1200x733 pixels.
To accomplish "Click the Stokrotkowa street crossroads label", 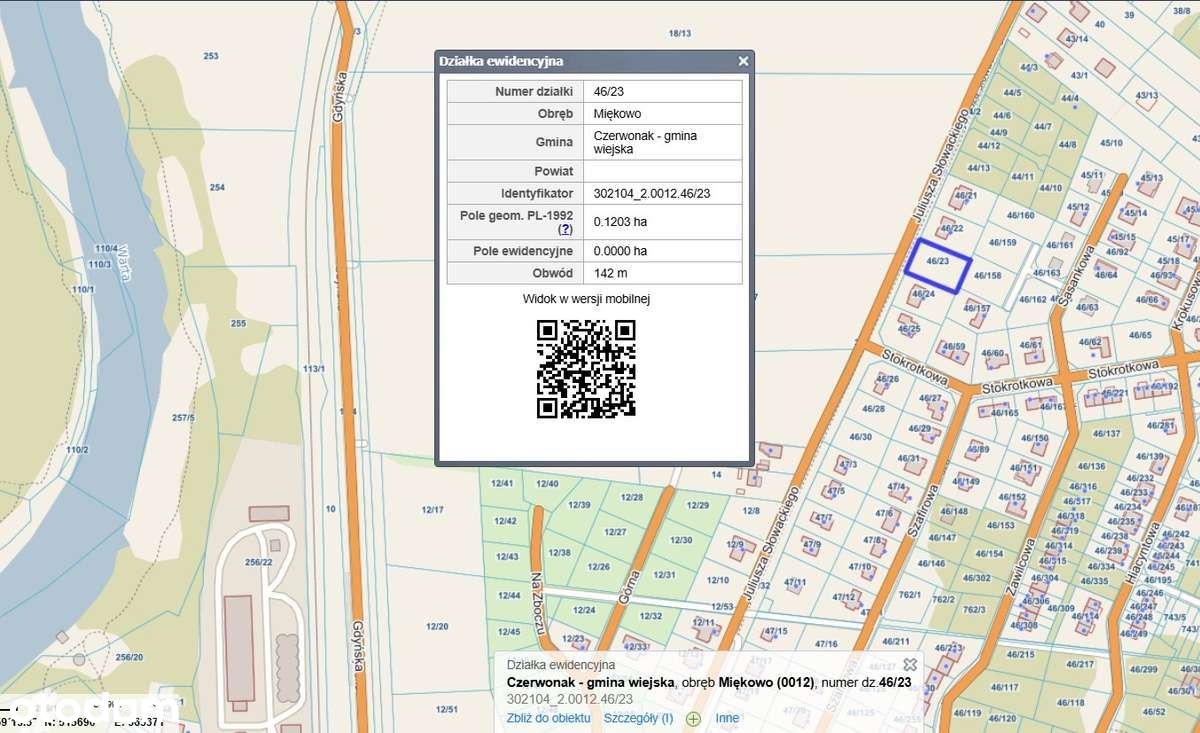I will (x=1017, y=384).
